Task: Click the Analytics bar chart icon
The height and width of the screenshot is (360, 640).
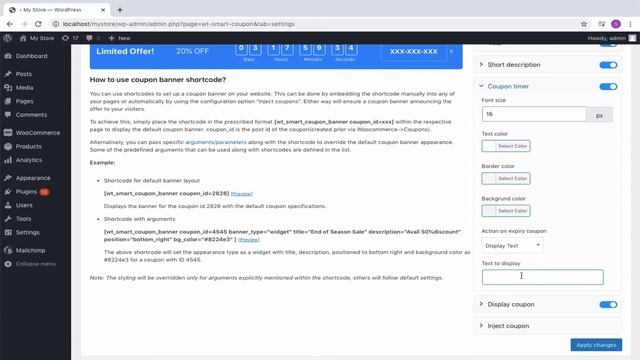Action: [8, 160]
